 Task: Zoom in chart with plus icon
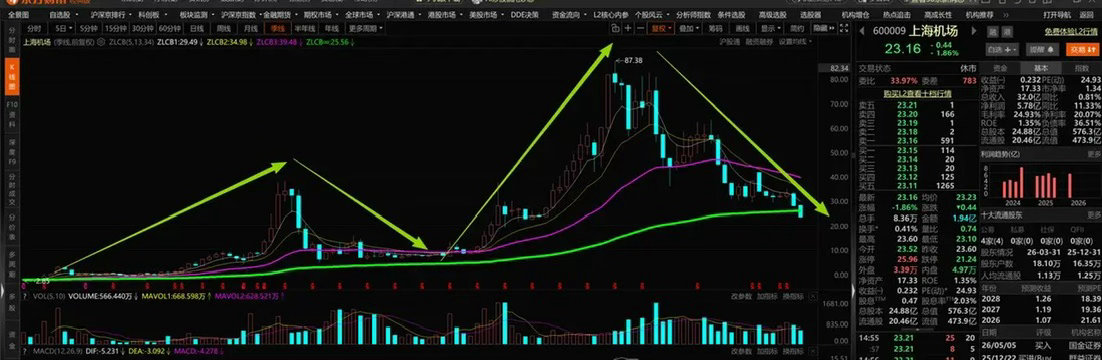click(x=629, y=28)
